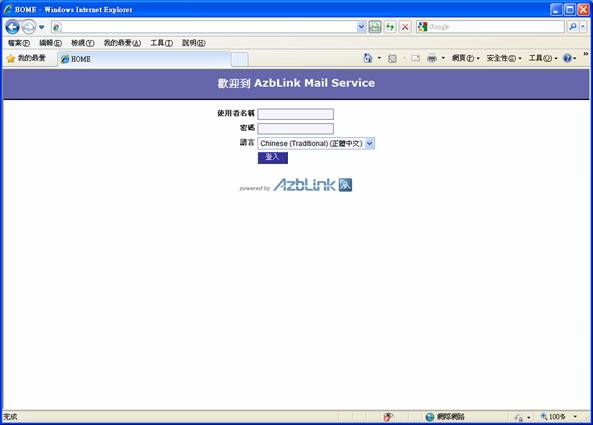593x425 pixels.
Task: Close the Internet Explorer window
Action: pyautogui.click(x=583, y=9)
